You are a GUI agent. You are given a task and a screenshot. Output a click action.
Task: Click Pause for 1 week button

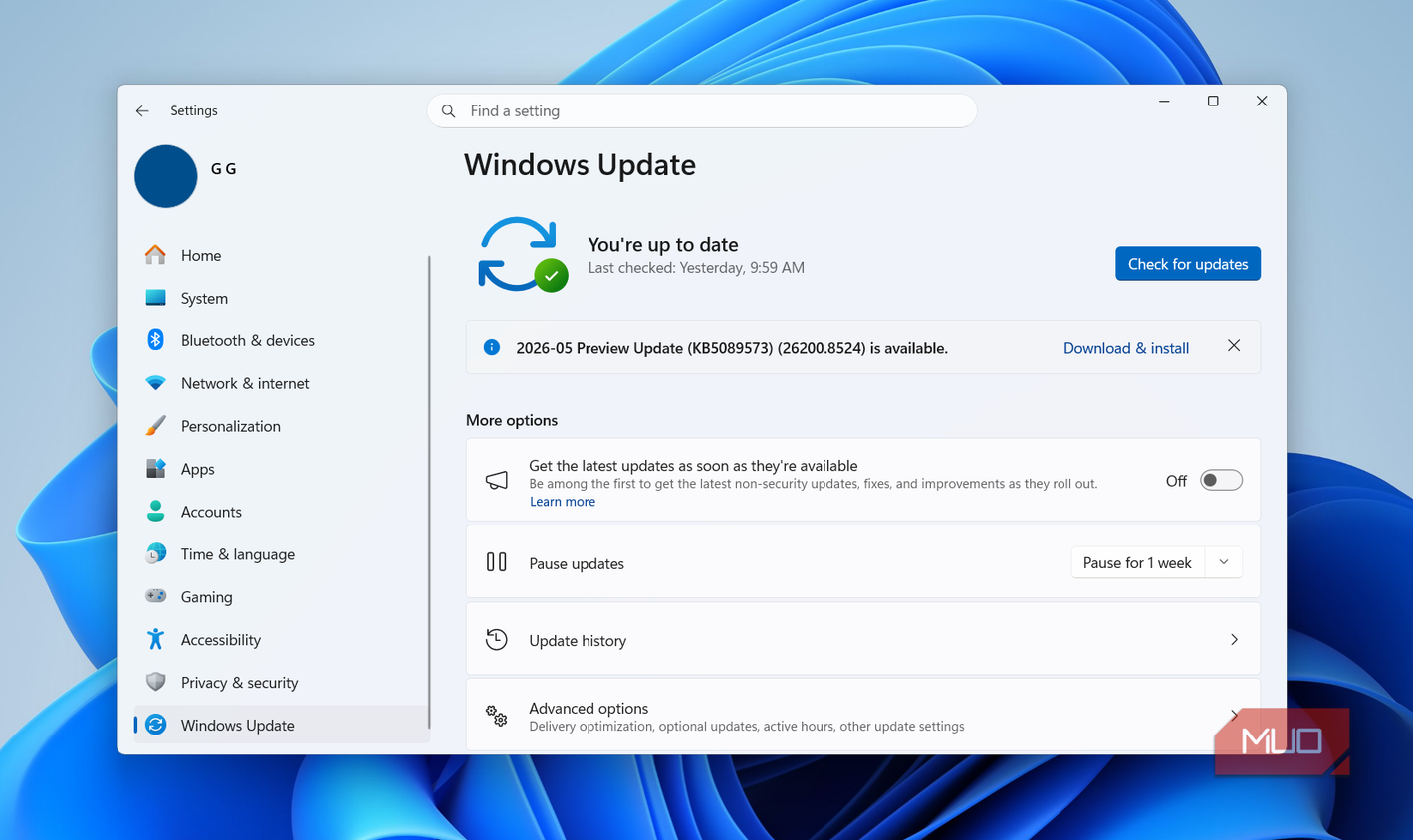click(1137, 562)
